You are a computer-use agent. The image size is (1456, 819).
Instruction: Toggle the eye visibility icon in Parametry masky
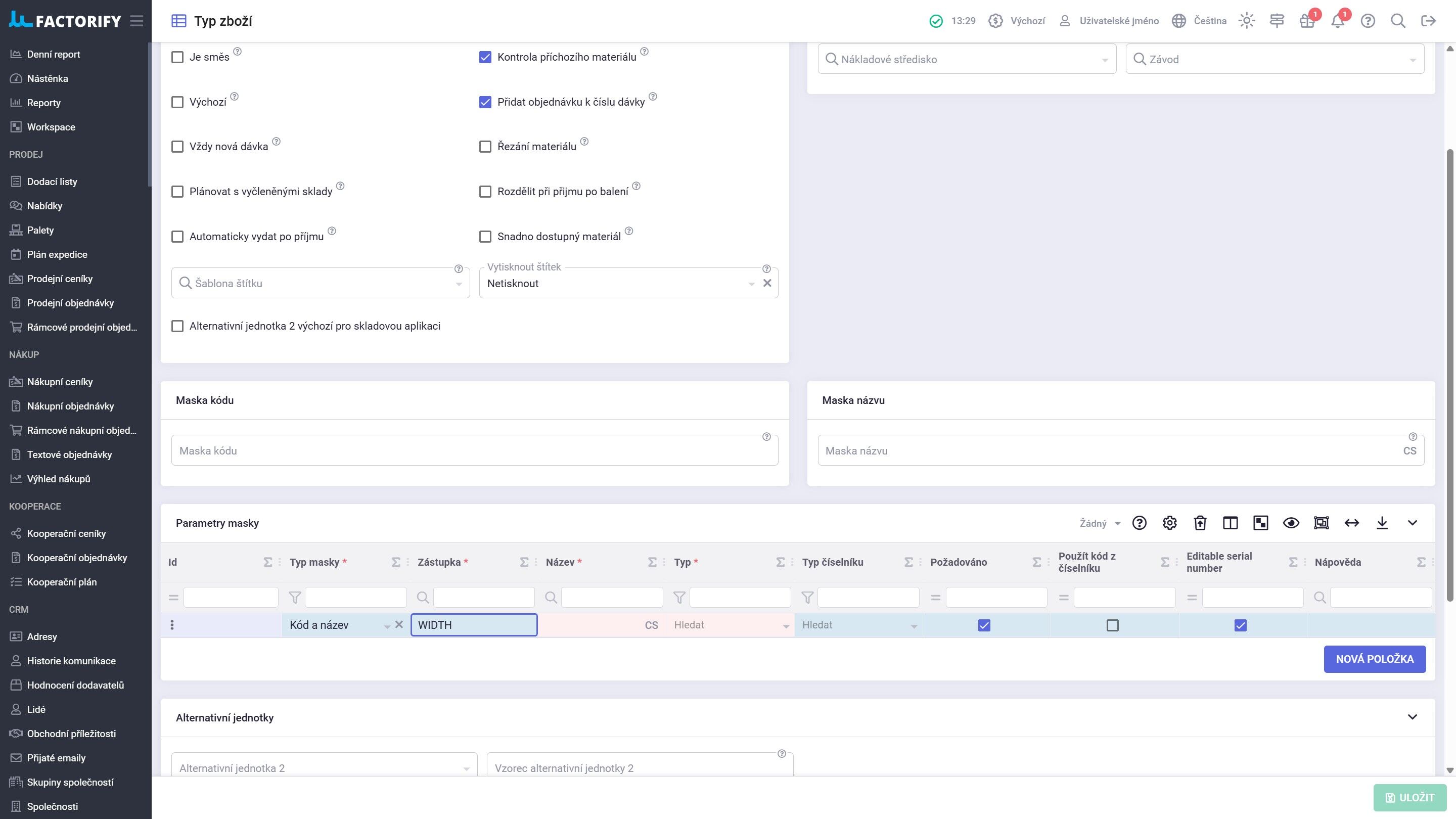click(x=1291, y=523)
